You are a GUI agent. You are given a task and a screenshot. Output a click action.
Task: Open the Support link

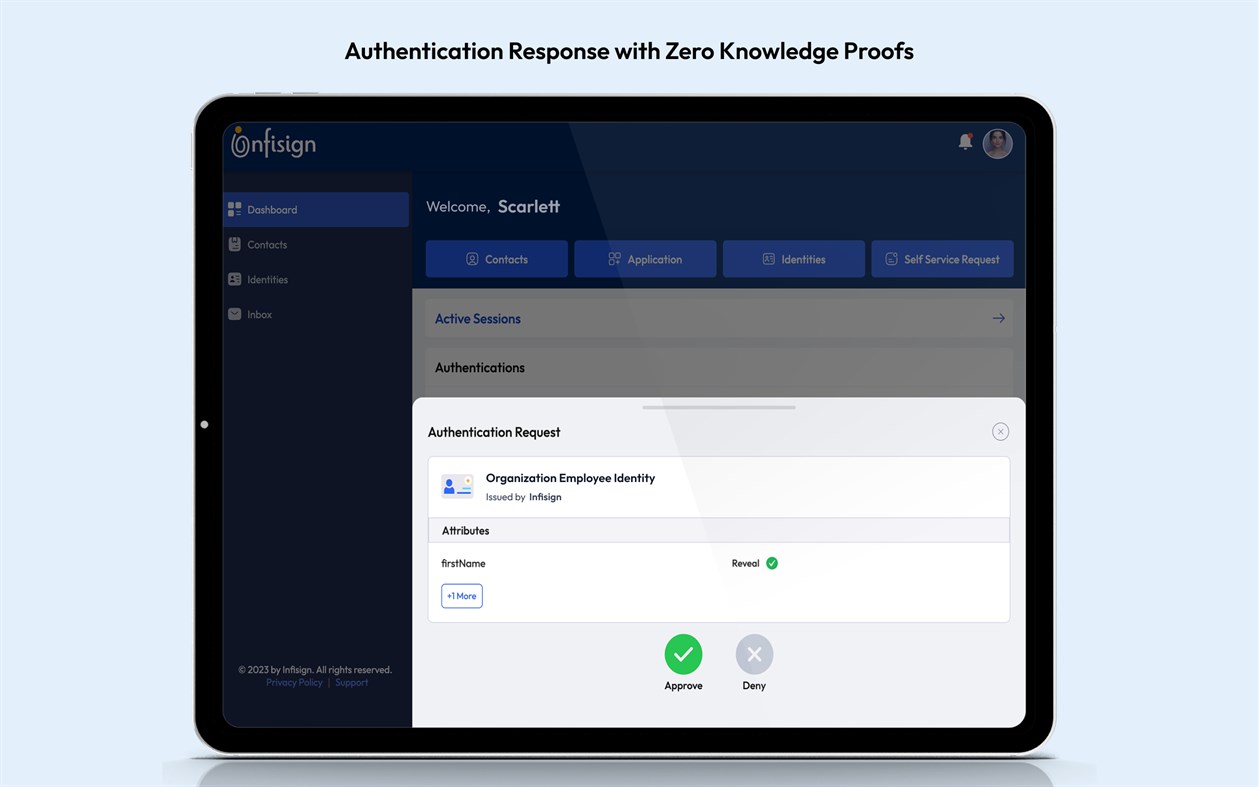(x=351, y=682)
